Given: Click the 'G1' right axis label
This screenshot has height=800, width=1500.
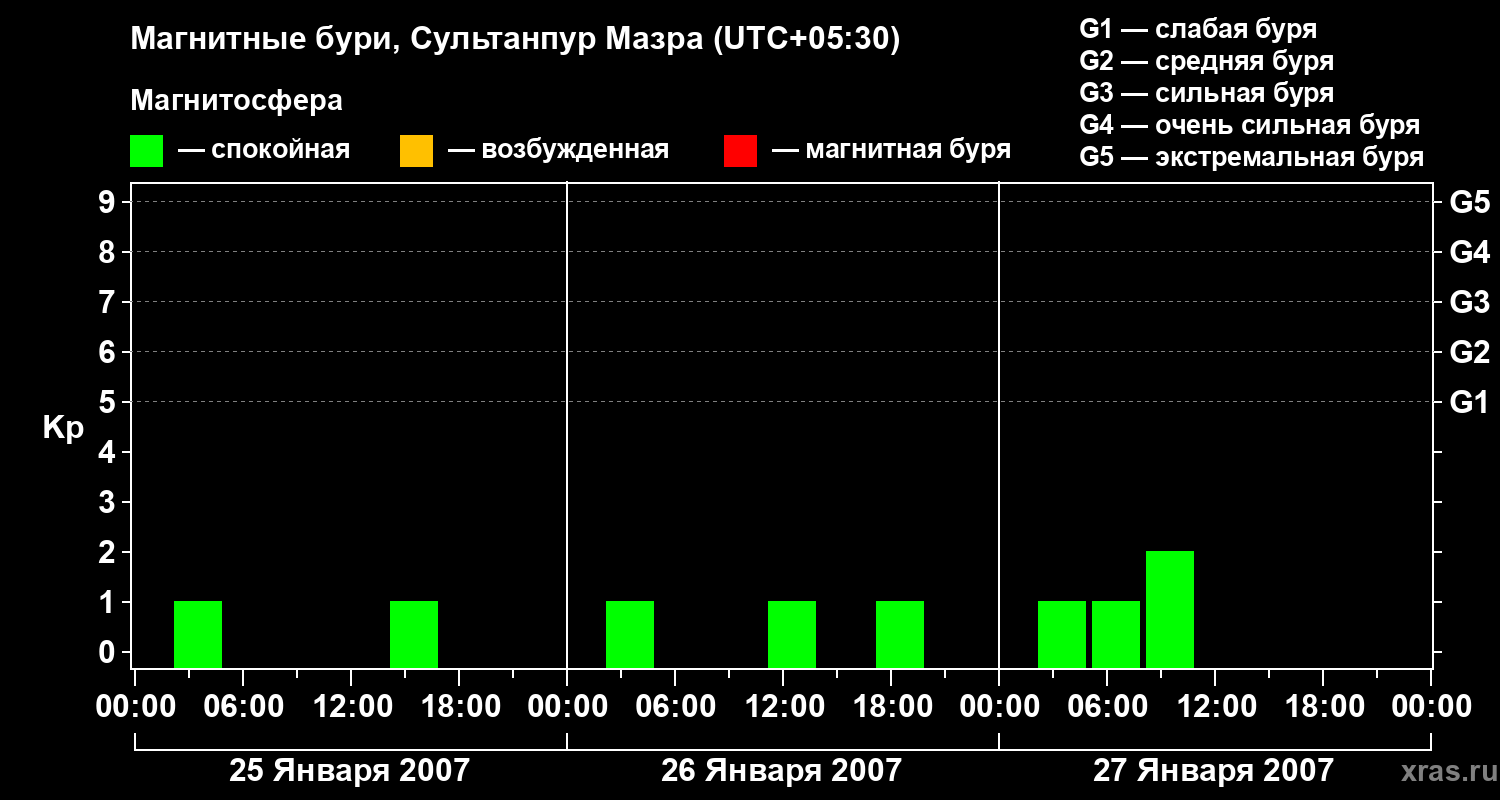Looking at the screenshot, I should [x=1470, y=402].
